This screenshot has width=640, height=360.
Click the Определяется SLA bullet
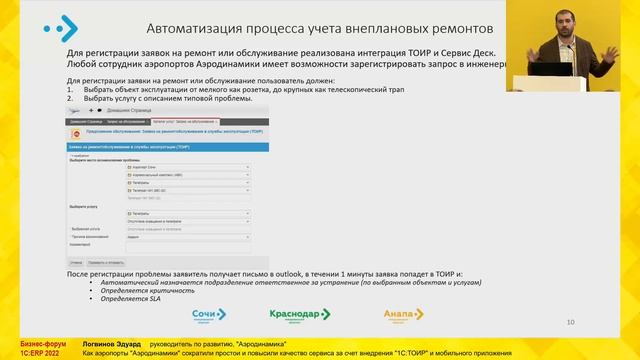[130, 299]
